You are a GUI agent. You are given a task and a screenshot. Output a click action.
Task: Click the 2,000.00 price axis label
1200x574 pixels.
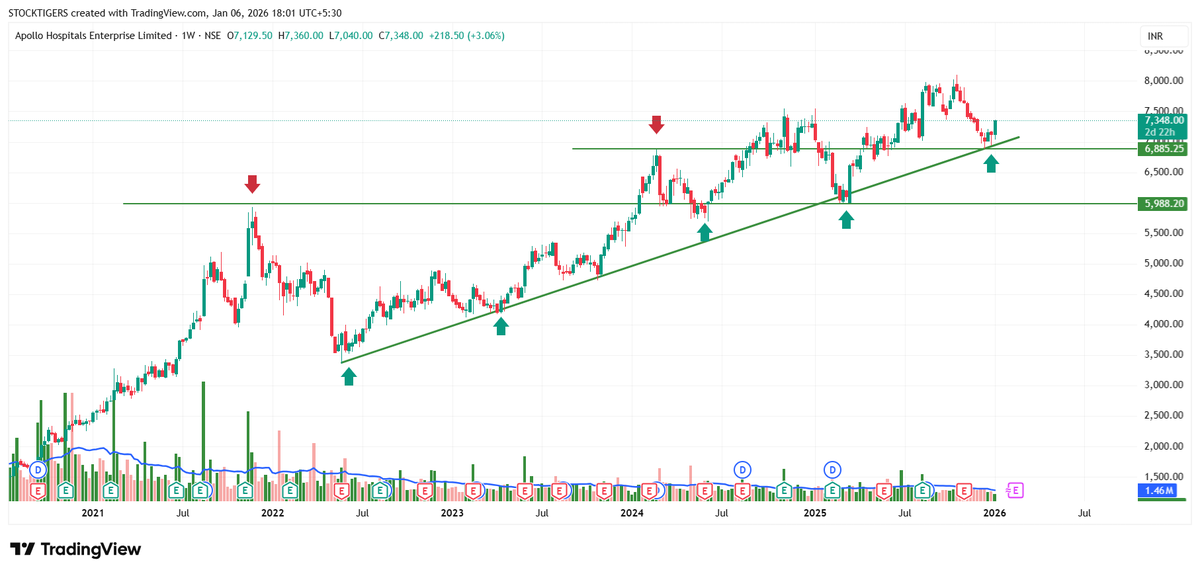[1164, 446]
